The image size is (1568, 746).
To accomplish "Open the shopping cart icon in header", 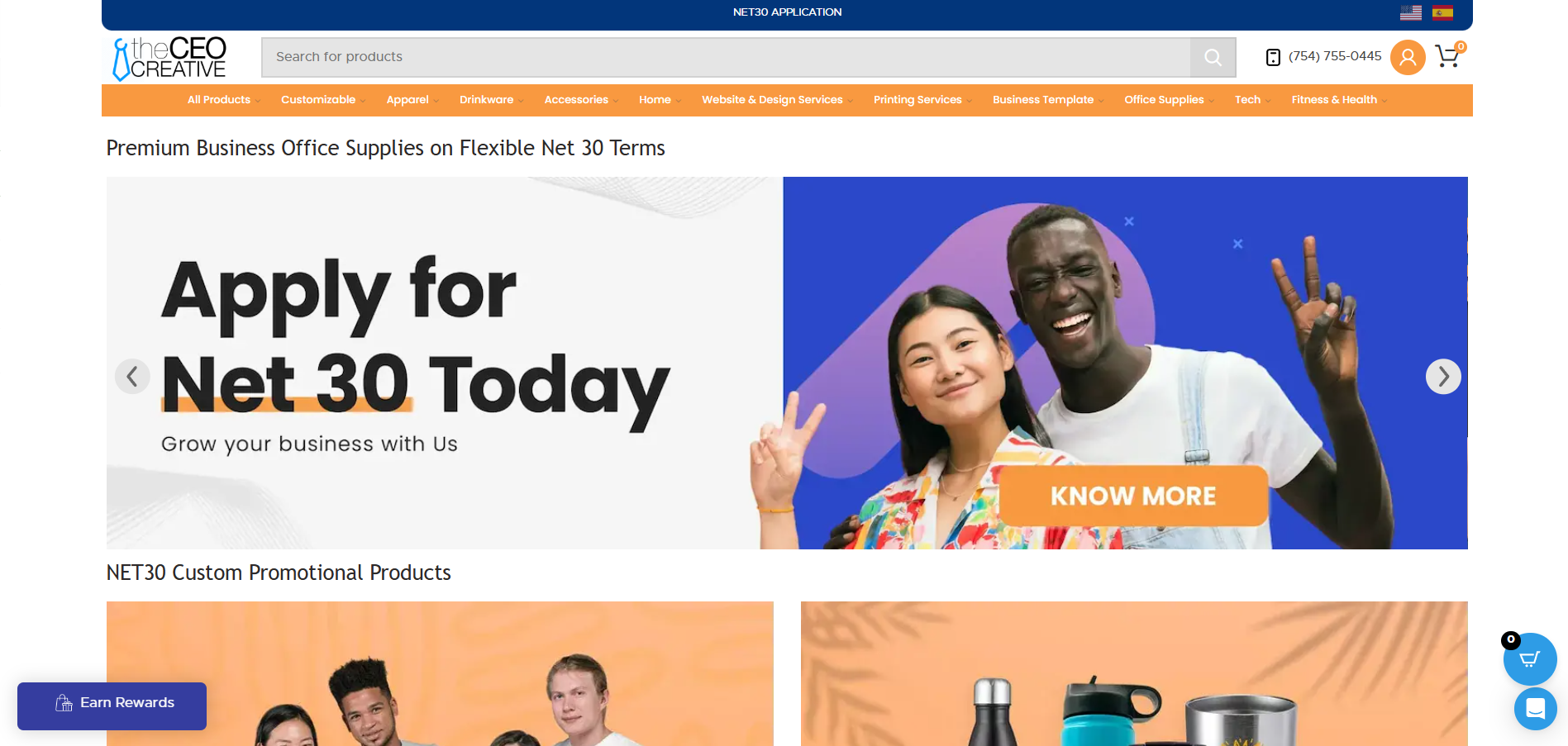I will (x=1448, y=56).
